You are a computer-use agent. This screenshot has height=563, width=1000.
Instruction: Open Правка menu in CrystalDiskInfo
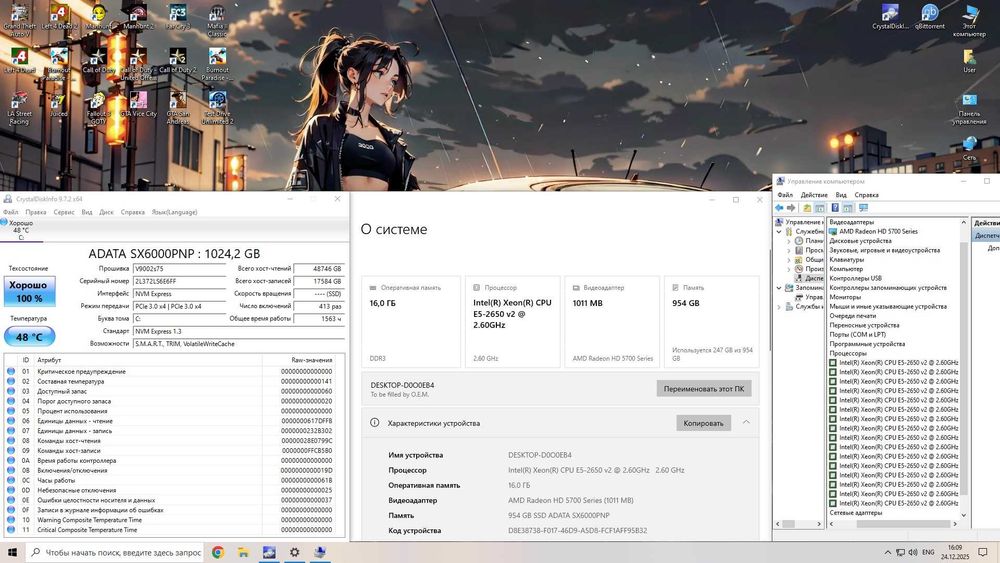[36, 212]
